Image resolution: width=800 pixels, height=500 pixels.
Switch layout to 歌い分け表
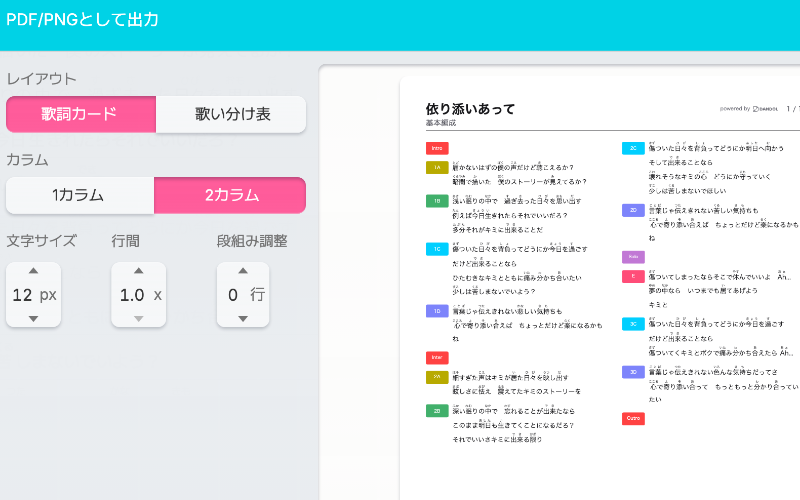231,114
